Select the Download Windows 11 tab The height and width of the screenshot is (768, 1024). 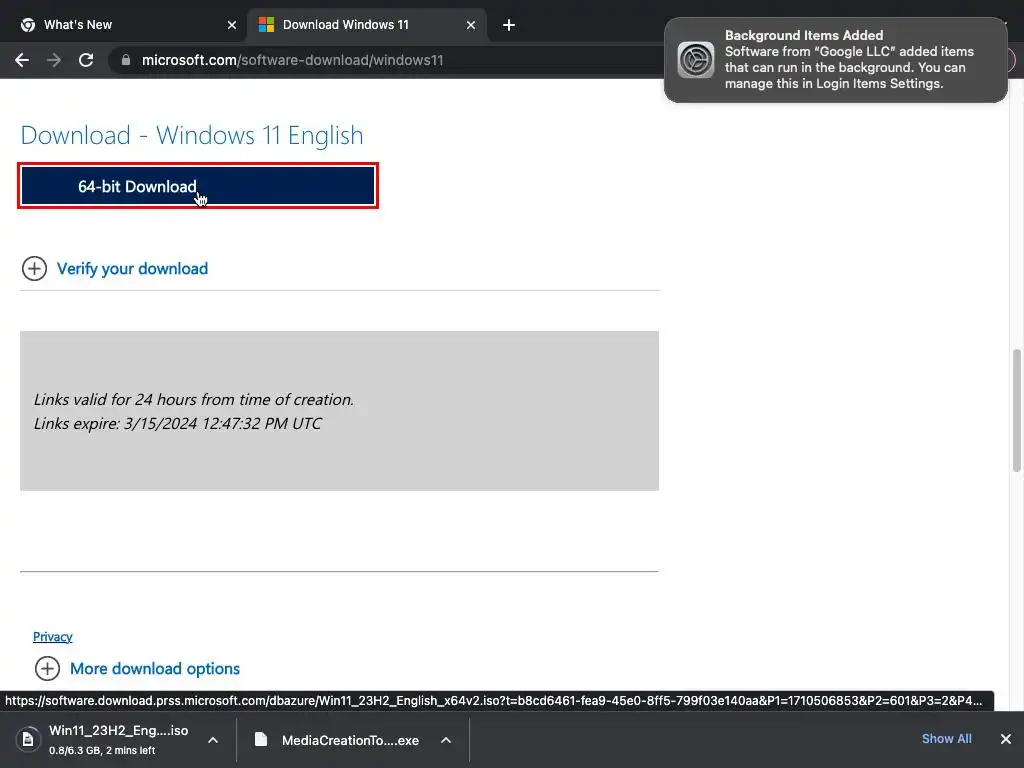(x=367, y=25)
